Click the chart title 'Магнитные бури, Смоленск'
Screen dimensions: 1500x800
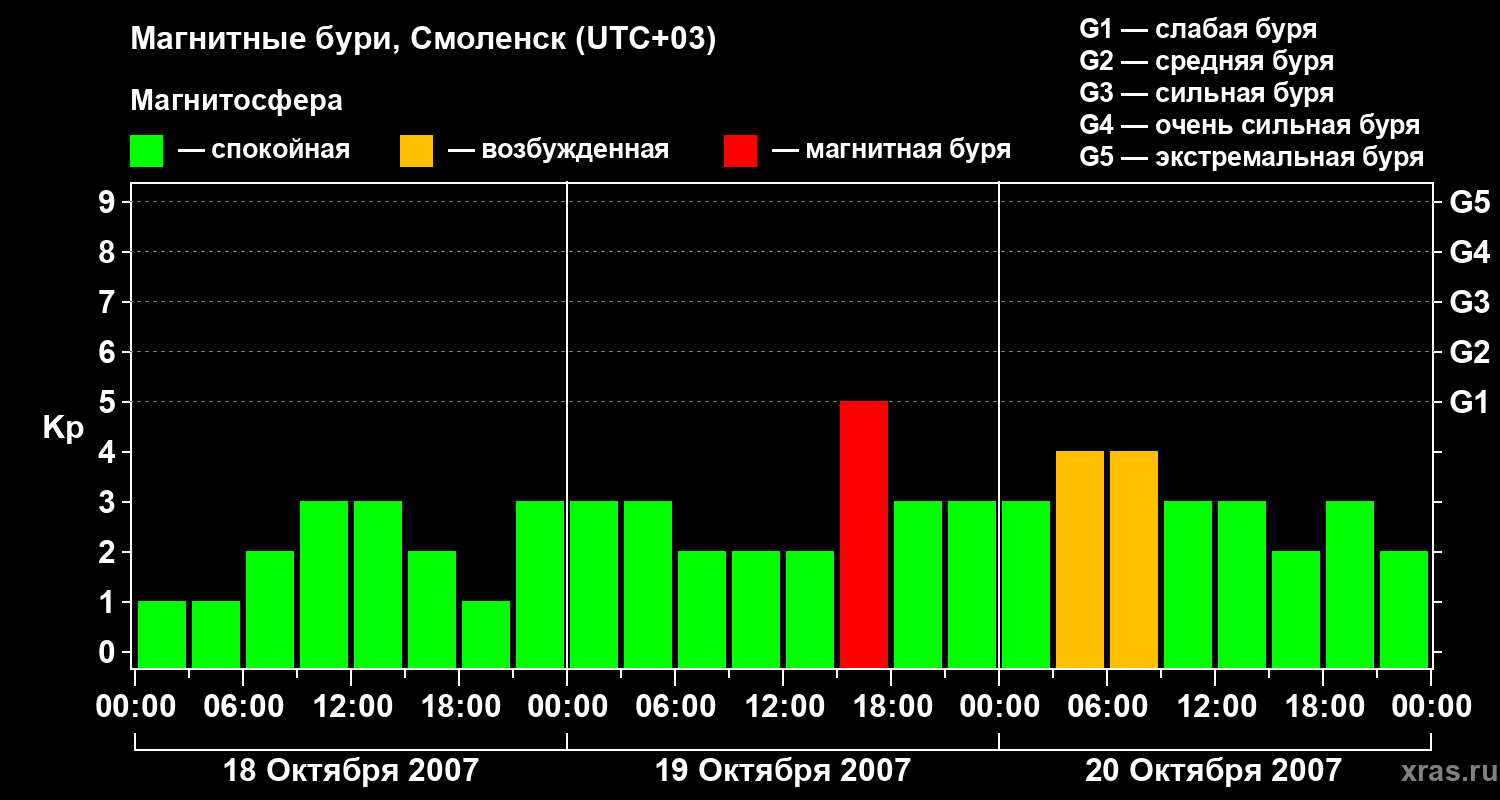[x=350, y=41]
